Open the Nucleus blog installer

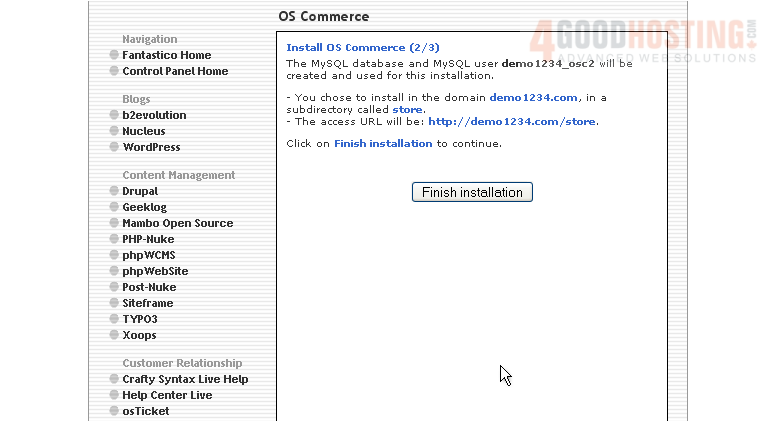pos(144,131)
